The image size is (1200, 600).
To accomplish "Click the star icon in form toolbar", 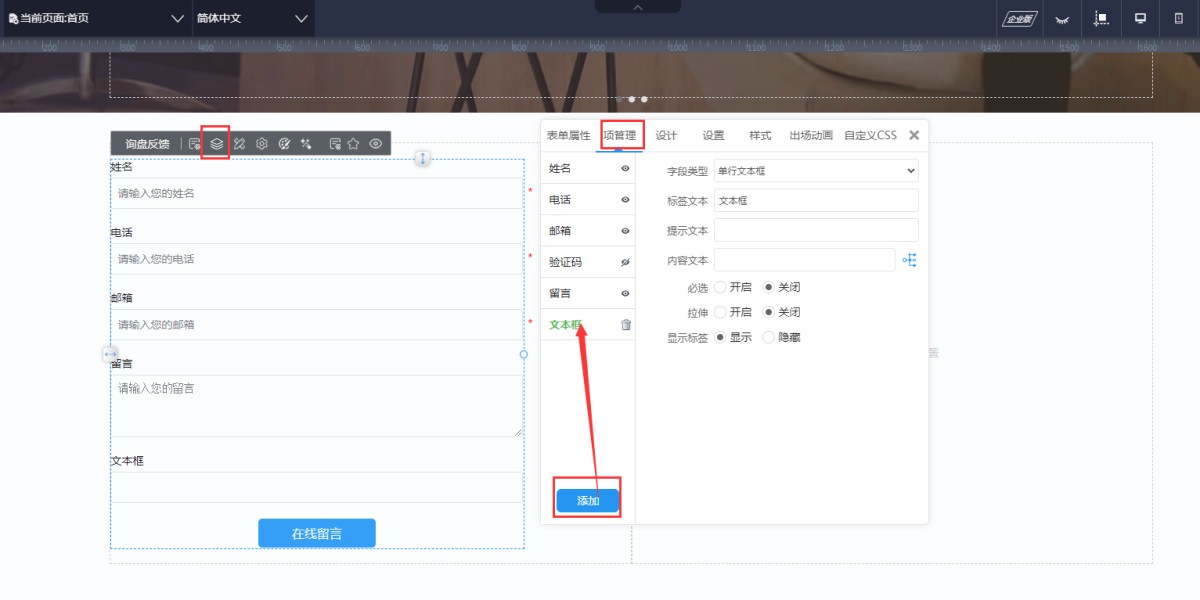I will pos(353,144).
